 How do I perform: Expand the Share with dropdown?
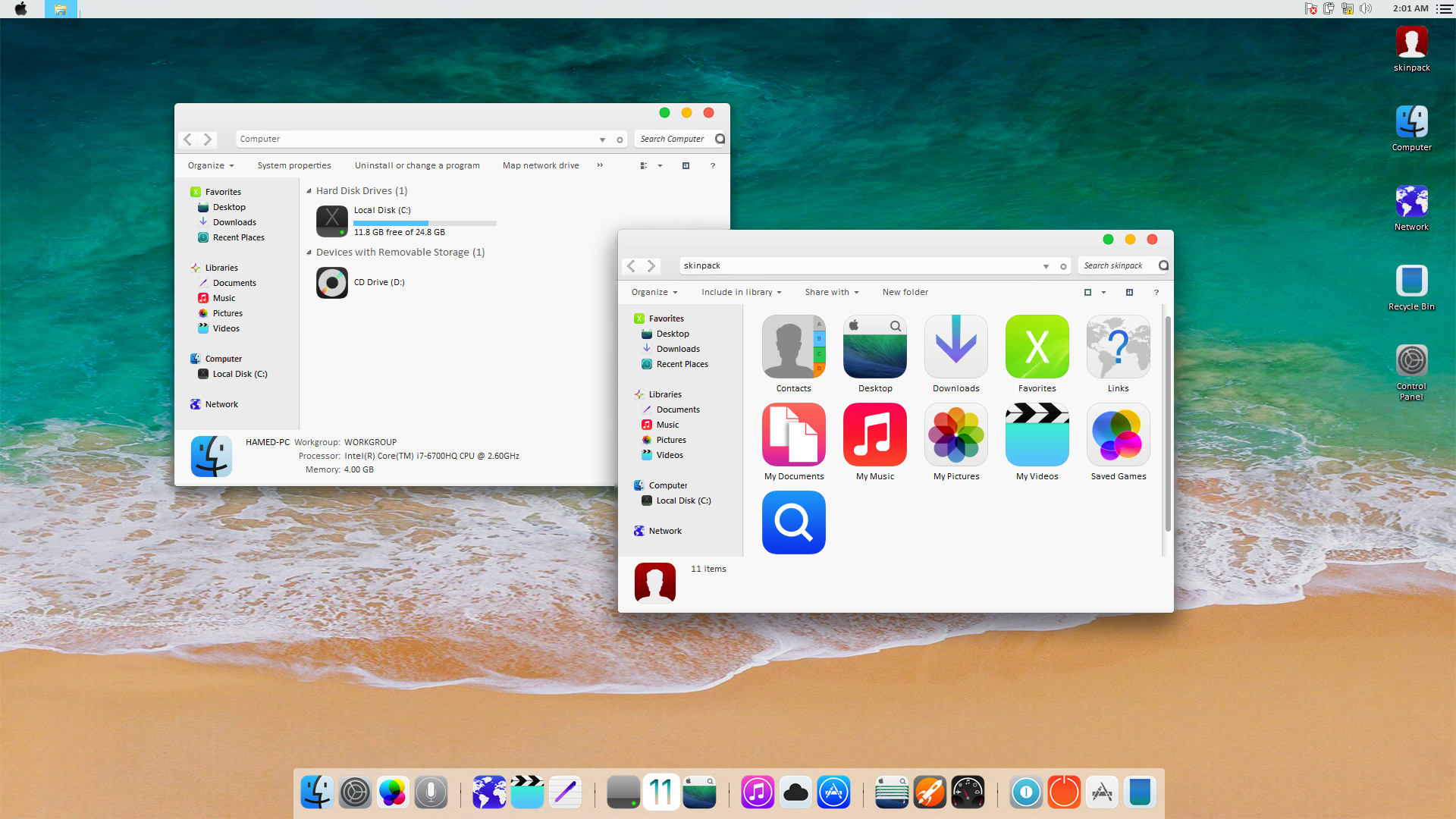tap(831, 292)
